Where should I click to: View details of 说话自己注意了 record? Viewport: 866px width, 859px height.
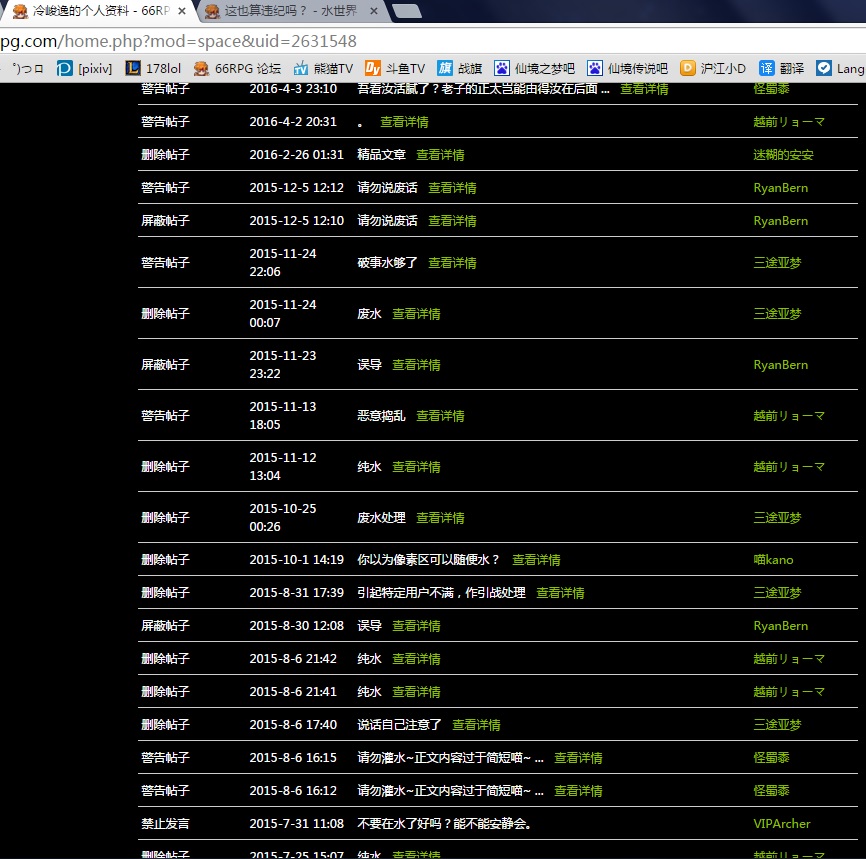tap(477, 725)
